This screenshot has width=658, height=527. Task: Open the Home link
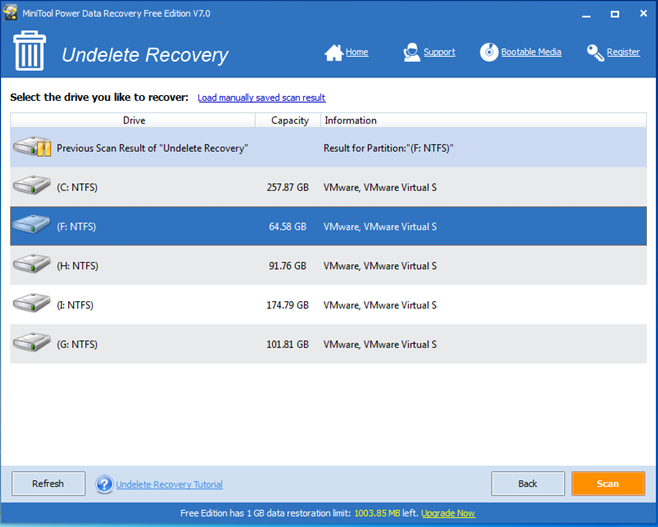click(x=357, y=52)
